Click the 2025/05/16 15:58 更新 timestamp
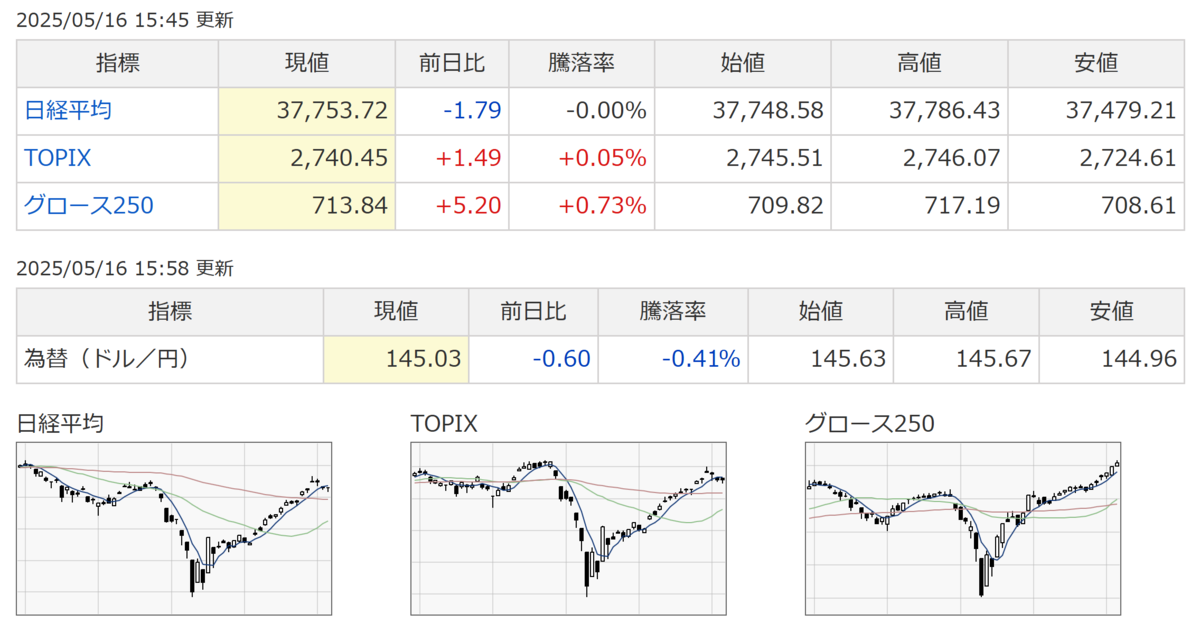Image resolution: width=1200 pixels, height=623 pixels. click(x=125, y=268)
